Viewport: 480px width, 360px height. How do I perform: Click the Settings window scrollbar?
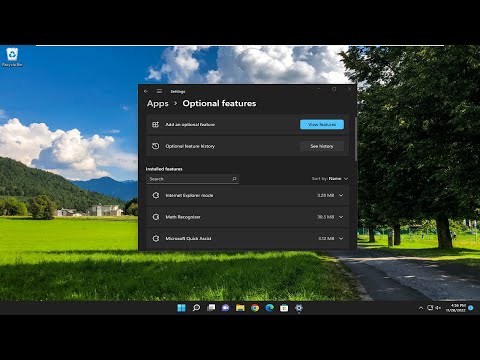click(x=356, y=139)
